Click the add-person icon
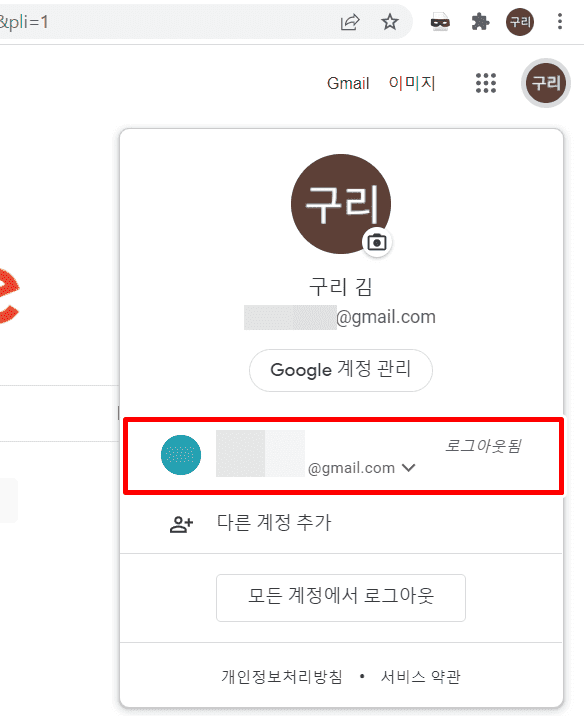The image size is (584, 718). pyautogui.click(x=181, y=524)
